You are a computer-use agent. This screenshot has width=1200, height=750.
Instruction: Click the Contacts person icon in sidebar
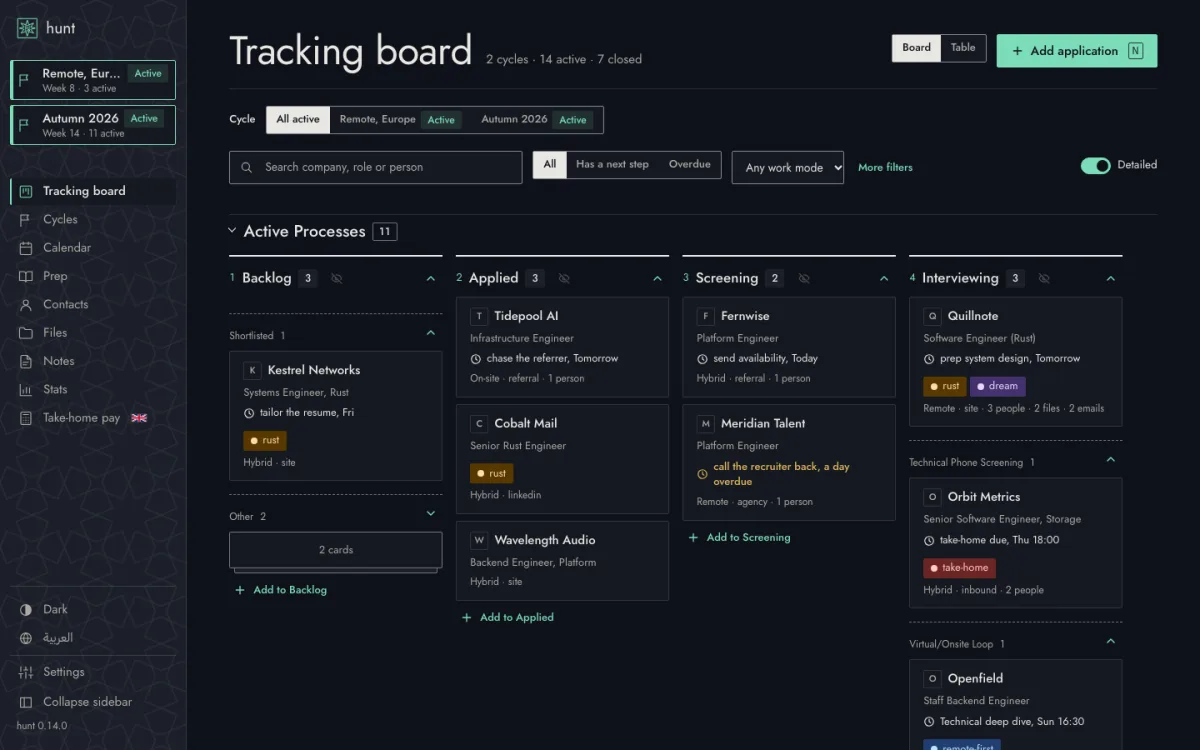25,304
